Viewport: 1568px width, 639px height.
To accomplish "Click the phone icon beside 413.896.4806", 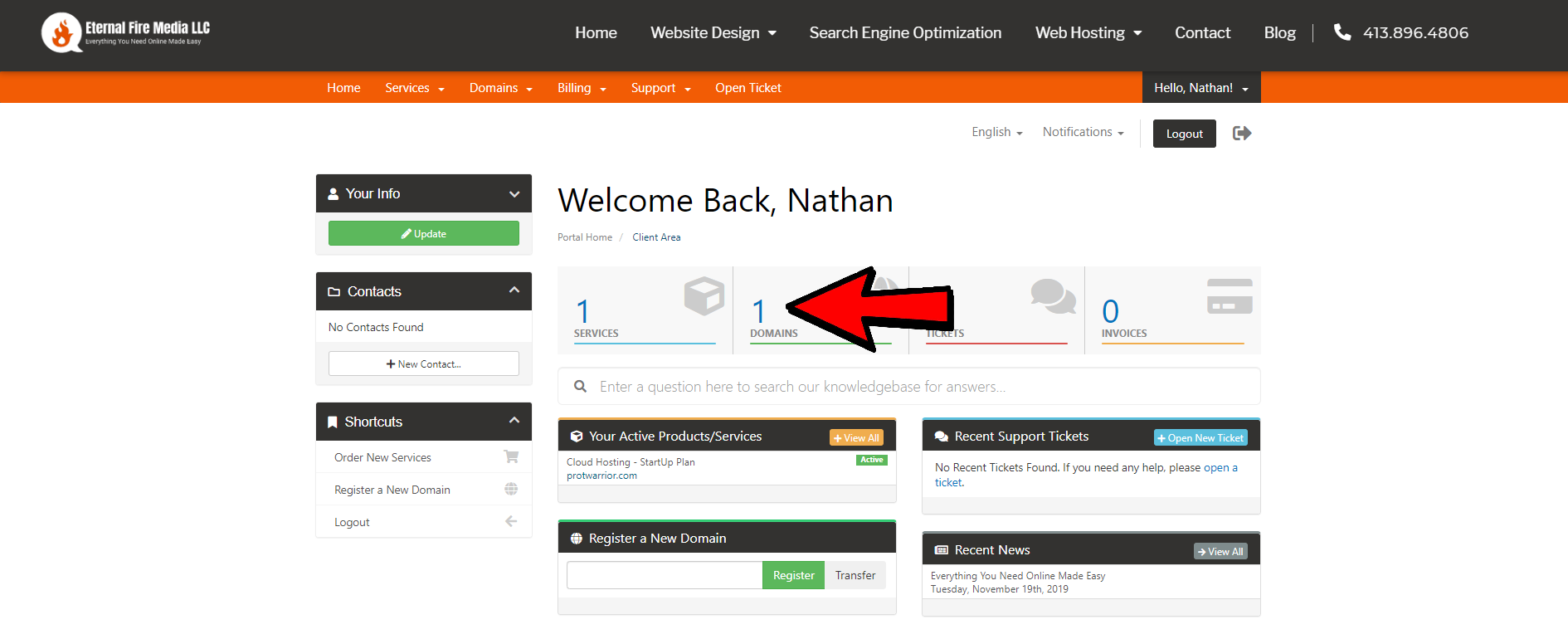I will pyautogui.click(x=1342, y=32).
